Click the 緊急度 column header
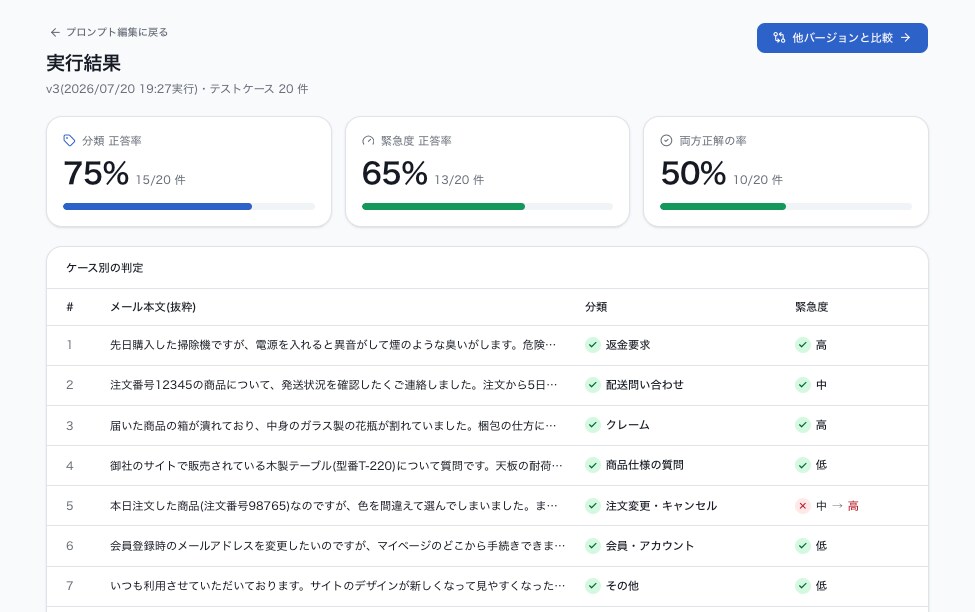975x612 pixels. pos(811,307)
